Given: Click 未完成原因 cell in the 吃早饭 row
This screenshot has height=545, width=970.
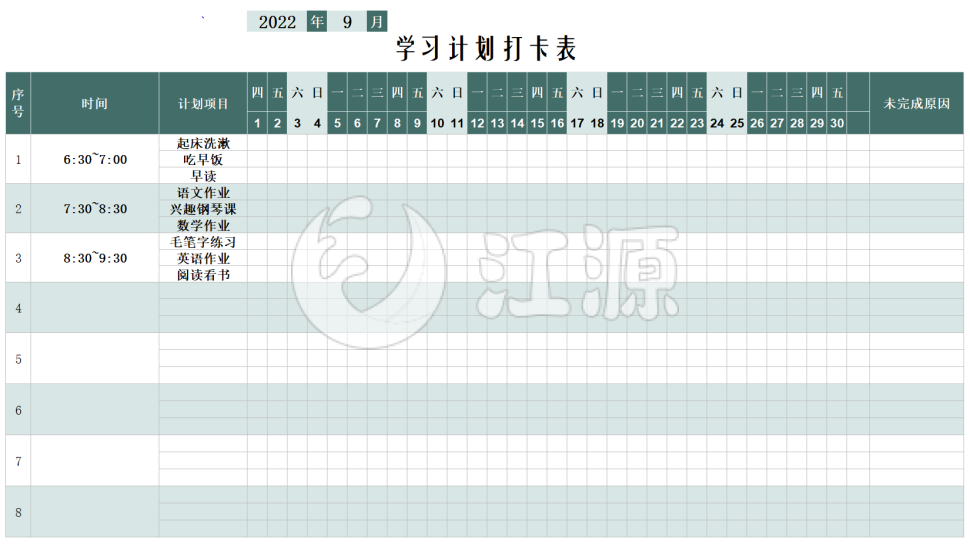Looking at the screenshot, I should 916,159.
